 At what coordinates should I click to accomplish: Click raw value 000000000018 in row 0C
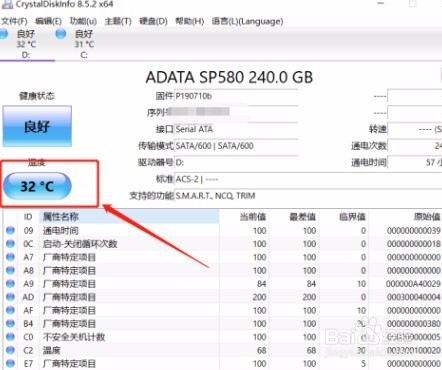(414, 244)
